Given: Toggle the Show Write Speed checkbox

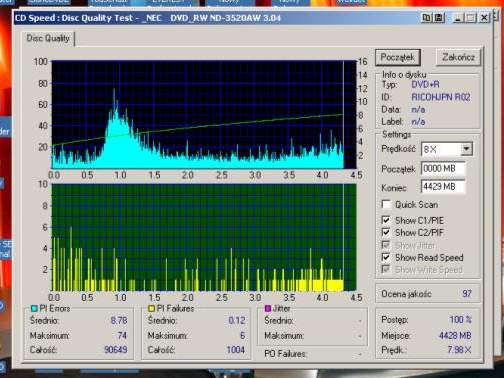Looking at the screenshot, I should coord(386,269).
